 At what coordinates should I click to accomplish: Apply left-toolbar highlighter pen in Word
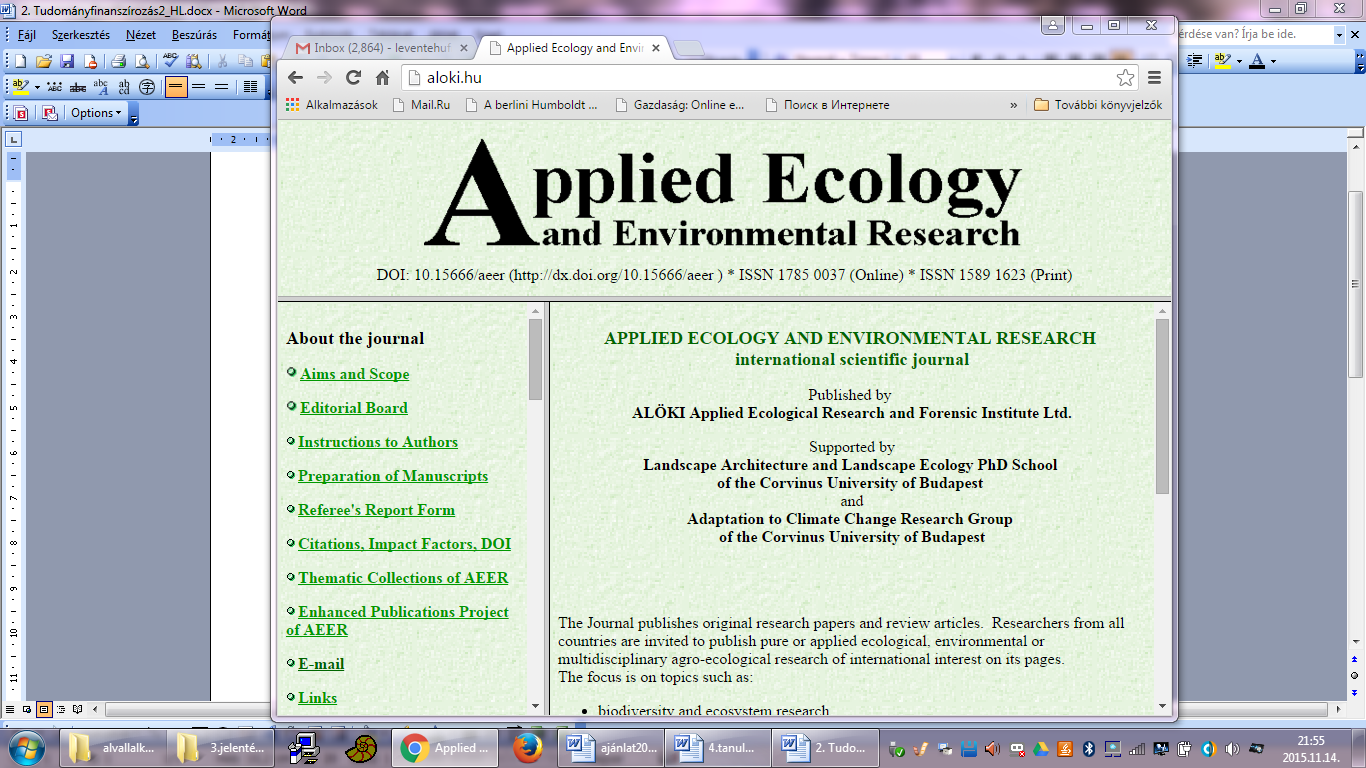(x=21, y=87)
